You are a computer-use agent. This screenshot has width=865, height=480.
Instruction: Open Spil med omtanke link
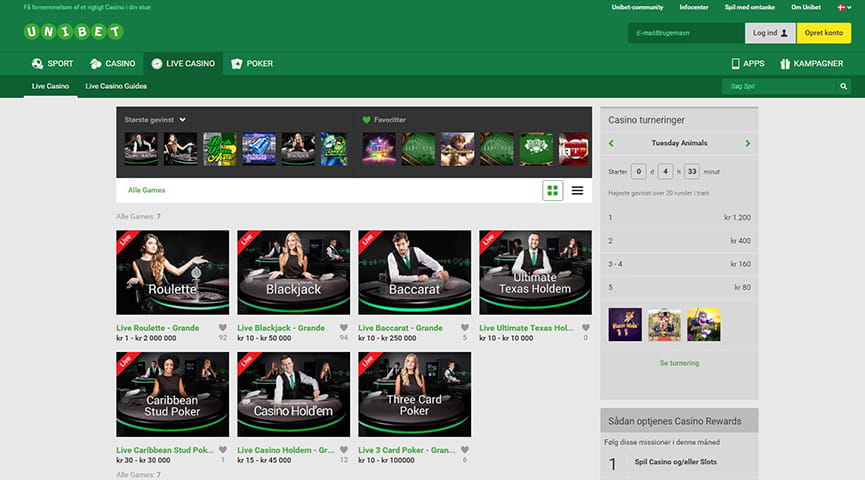pos(749,7)
